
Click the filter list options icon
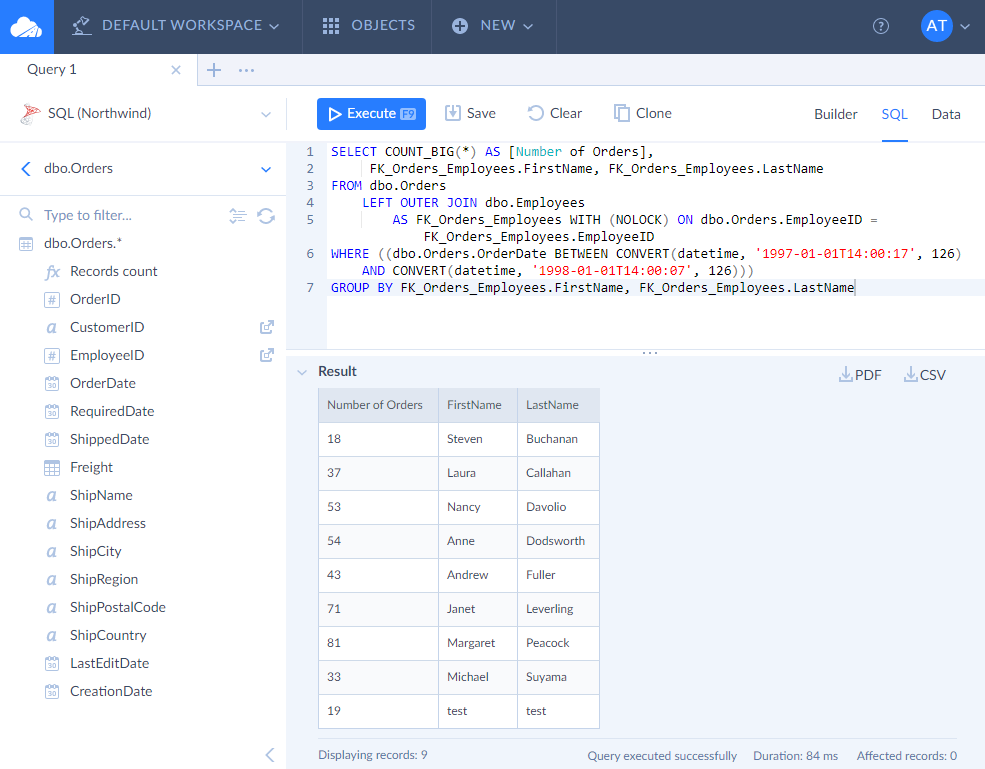[237, 215]
